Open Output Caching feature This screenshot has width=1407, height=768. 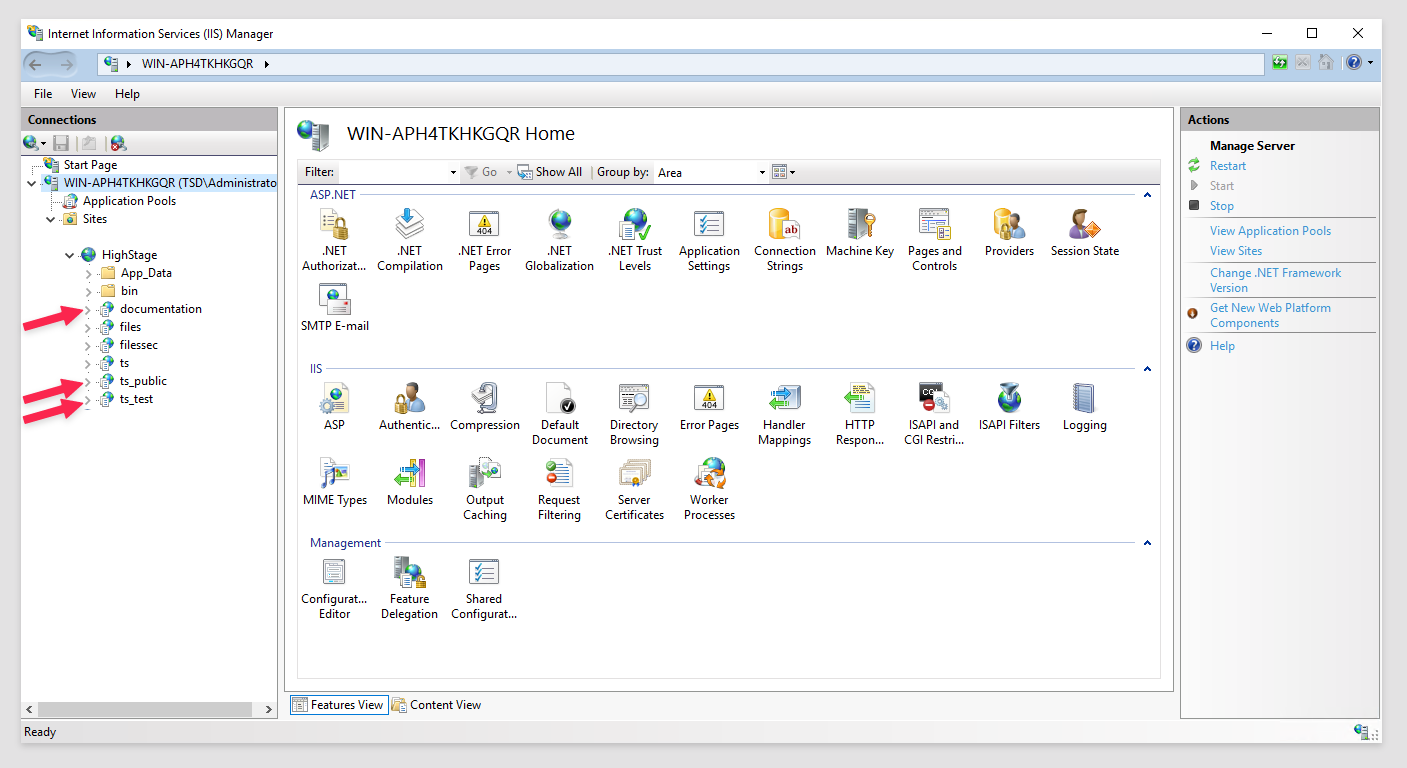pos(484,489)
